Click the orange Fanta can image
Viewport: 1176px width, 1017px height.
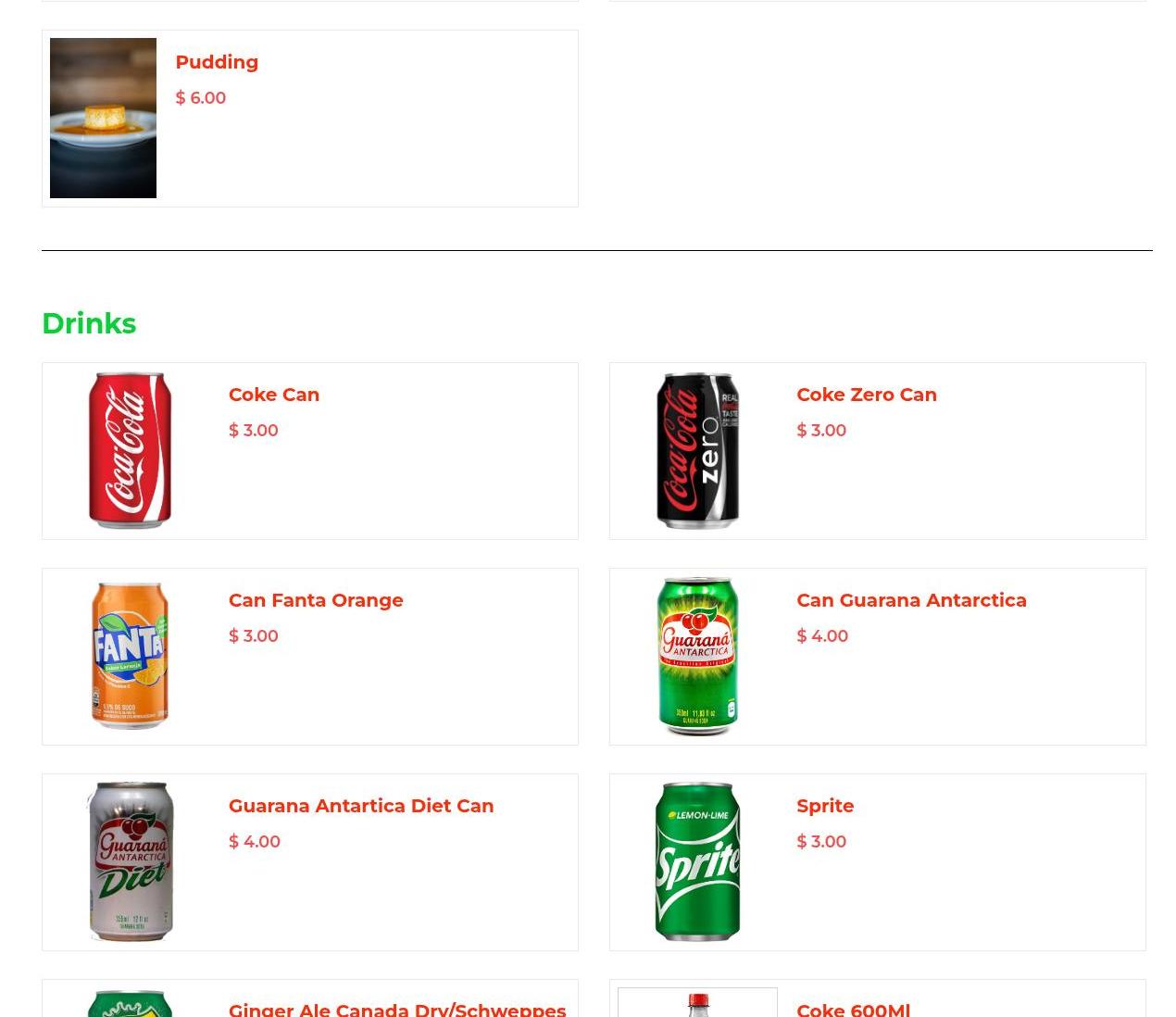[130, 656]
